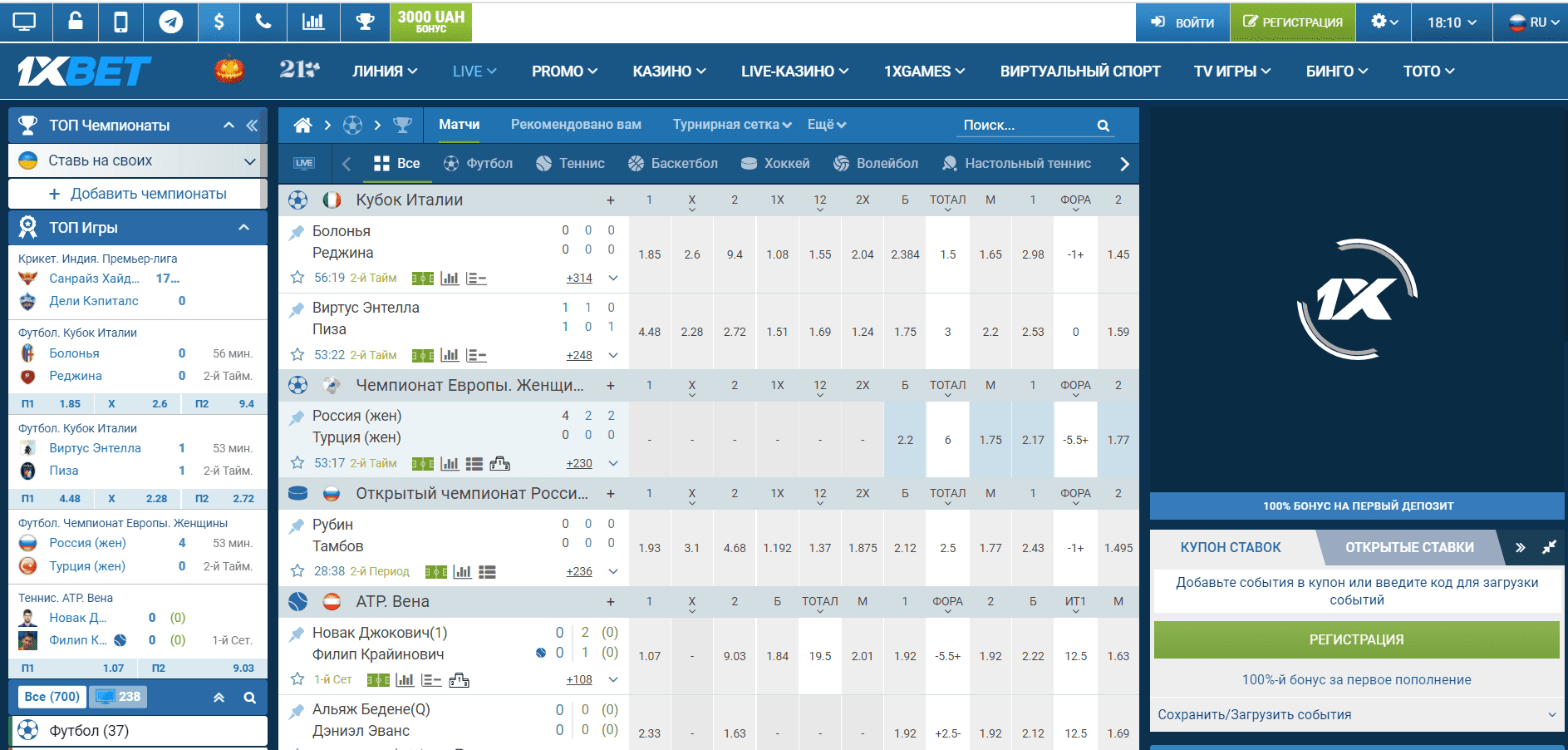Viewport: 1568px width, 750px height.
Task: Pin the Новак Джокович match
Action: pyautogui.click(x=296, y=634)
